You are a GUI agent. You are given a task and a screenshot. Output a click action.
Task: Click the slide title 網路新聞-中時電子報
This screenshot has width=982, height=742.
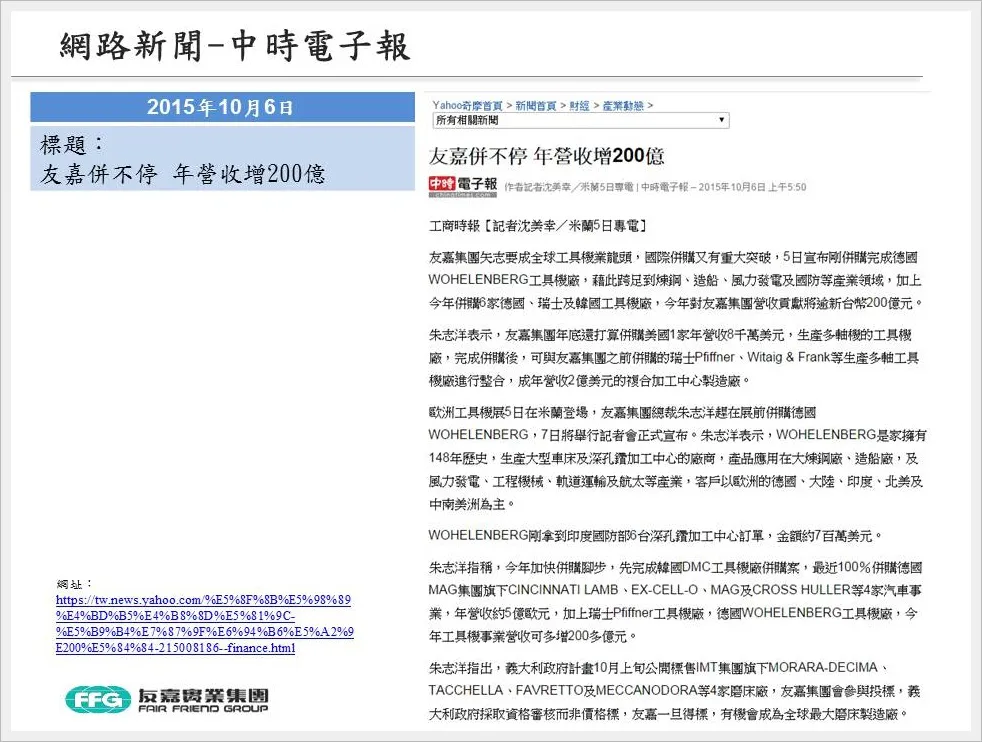click(x=235, y=46)
